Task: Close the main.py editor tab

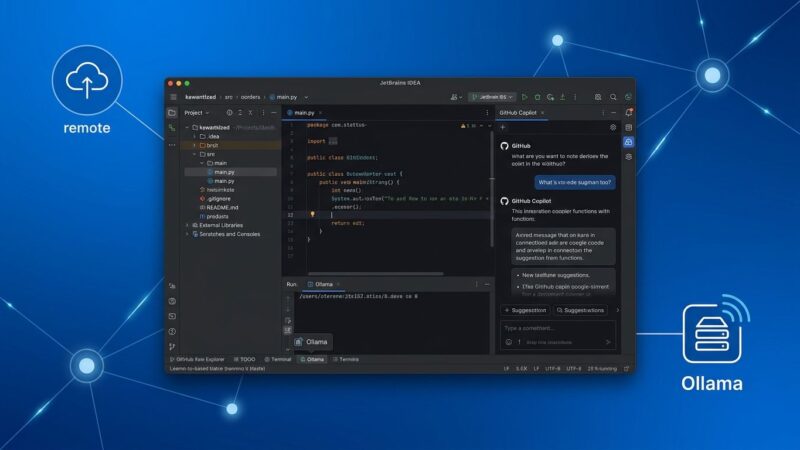Action: [320, 113]
